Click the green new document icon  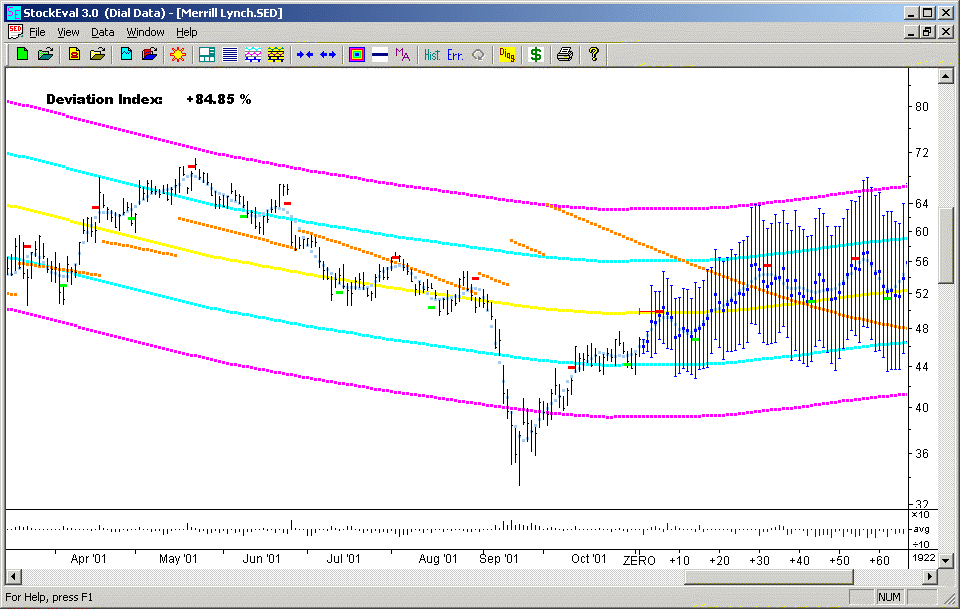(23, 54)
